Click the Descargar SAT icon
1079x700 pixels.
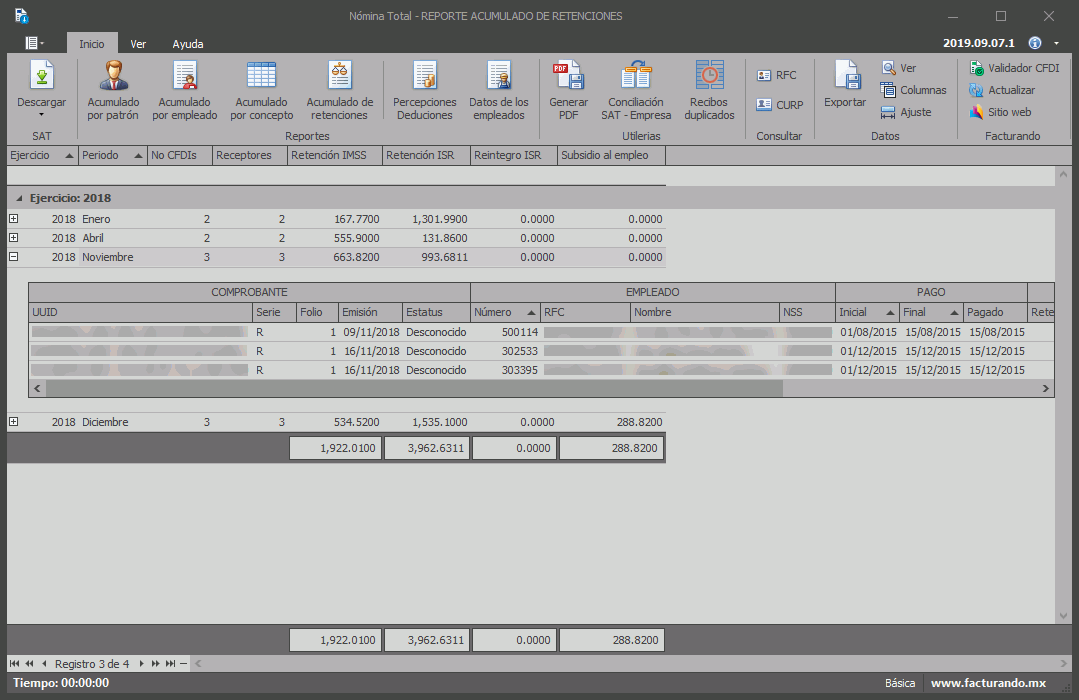(x=41, y=78)
